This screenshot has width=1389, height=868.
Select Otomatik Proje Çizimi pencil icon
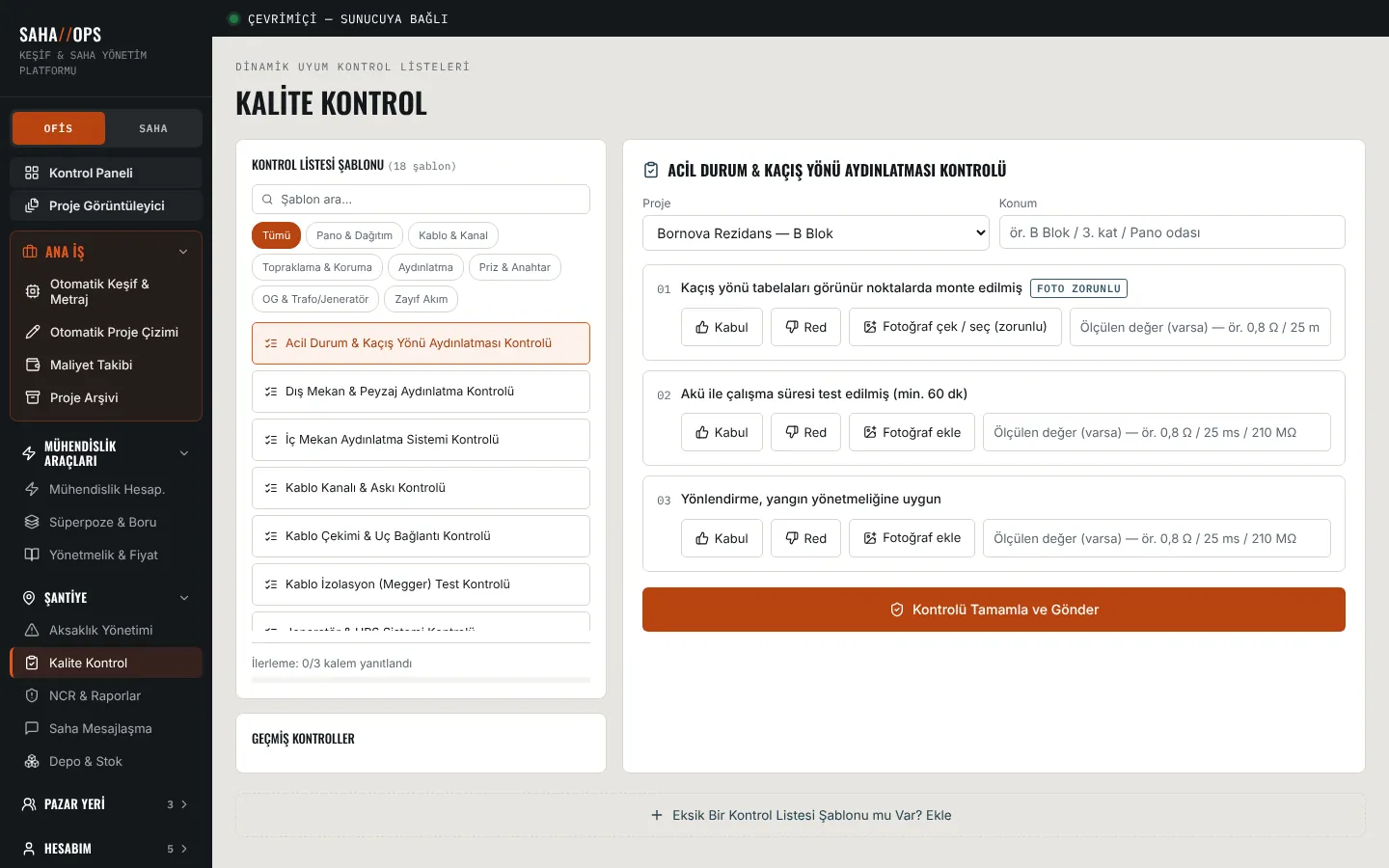[33, 332]
